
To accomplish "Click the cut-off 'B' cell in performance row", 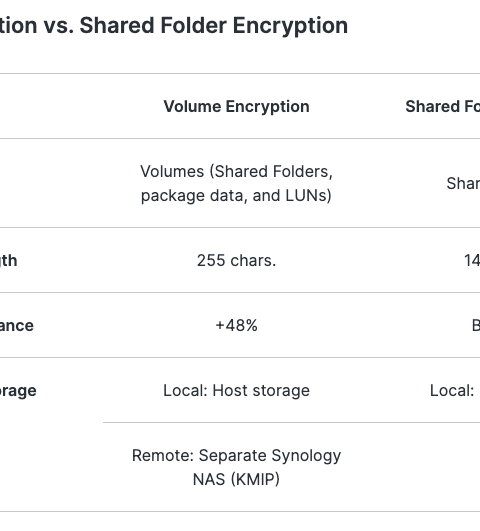I will coord(476,326).
